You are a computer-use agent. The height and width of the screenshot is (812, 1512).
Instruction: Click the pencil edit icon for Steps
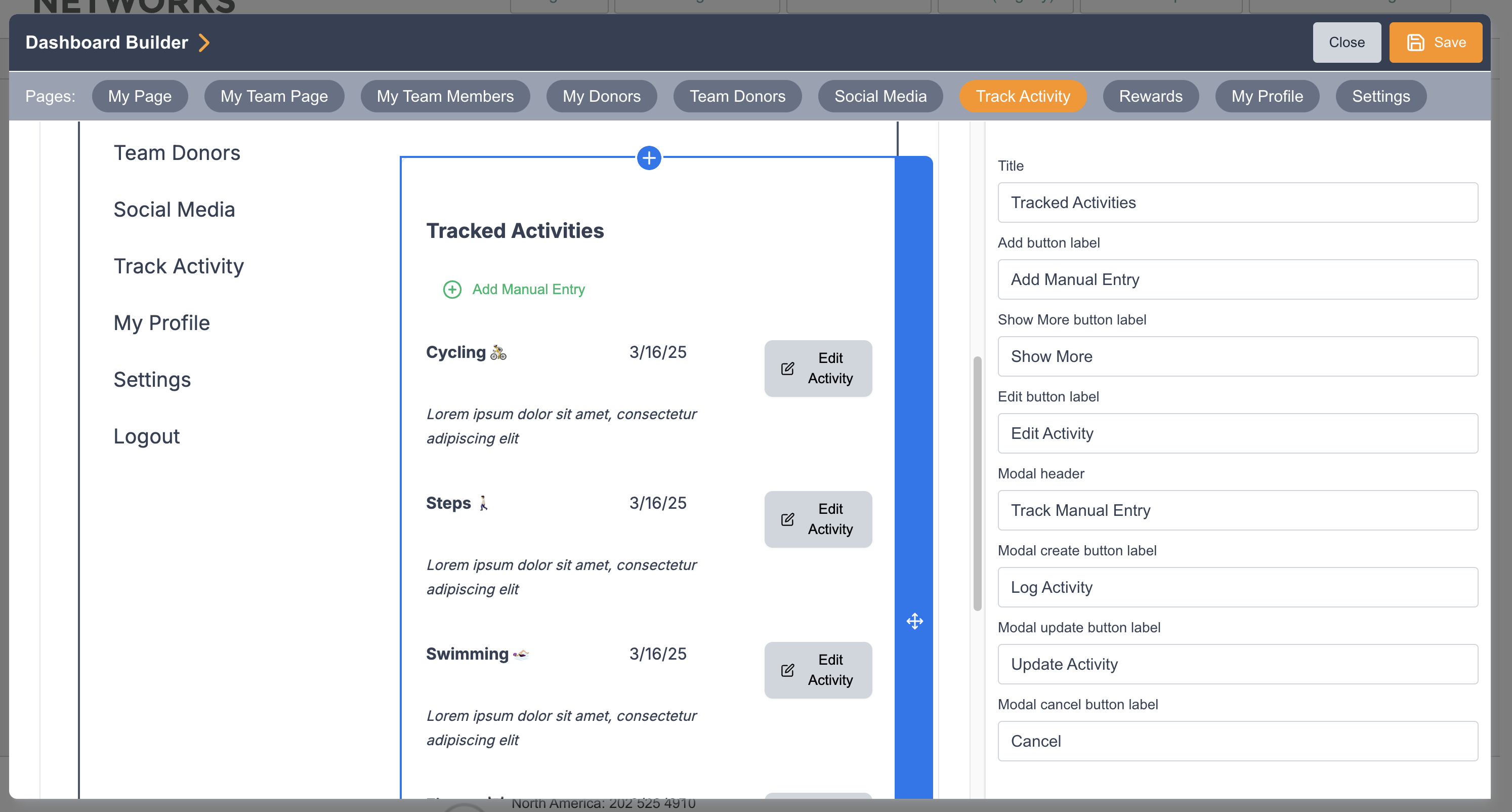[x=788, y=519]
